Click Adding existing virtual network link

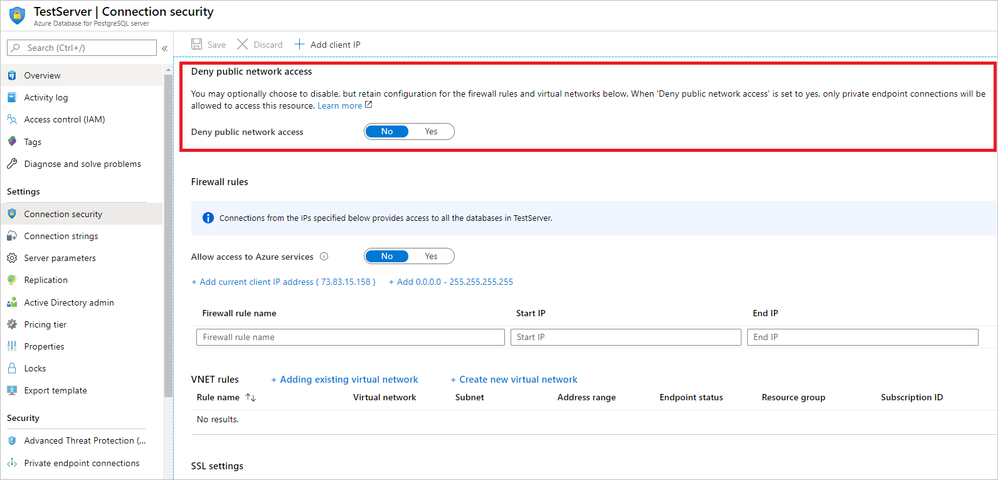tap(344, 379)
